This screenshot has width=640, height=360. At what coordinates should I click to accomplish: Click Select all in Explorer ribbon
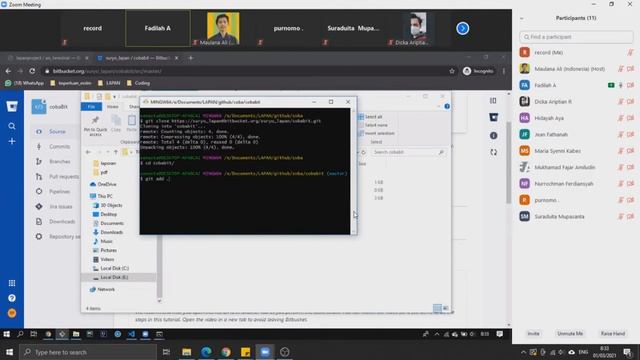371,117
